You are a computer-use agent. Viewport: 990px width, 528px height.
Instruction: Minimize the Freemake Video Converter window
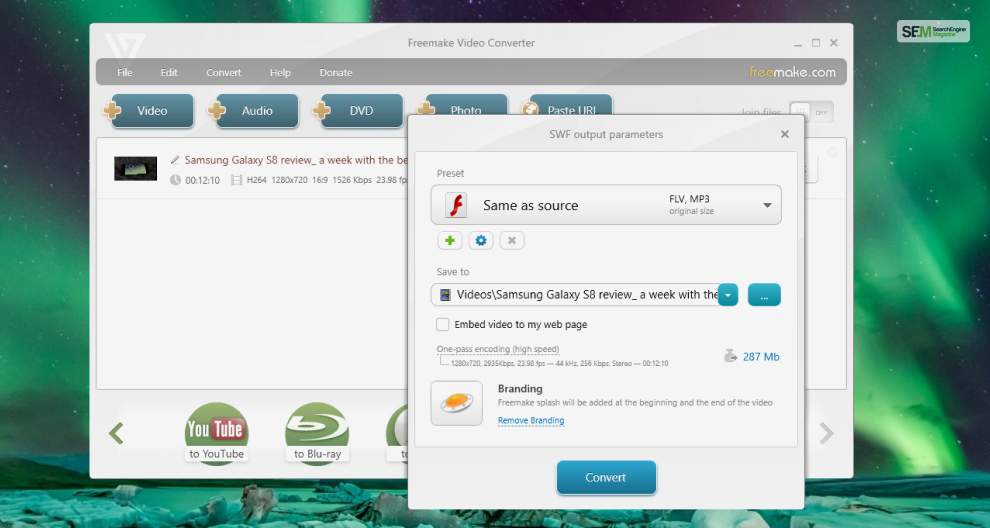coord(798,43)
